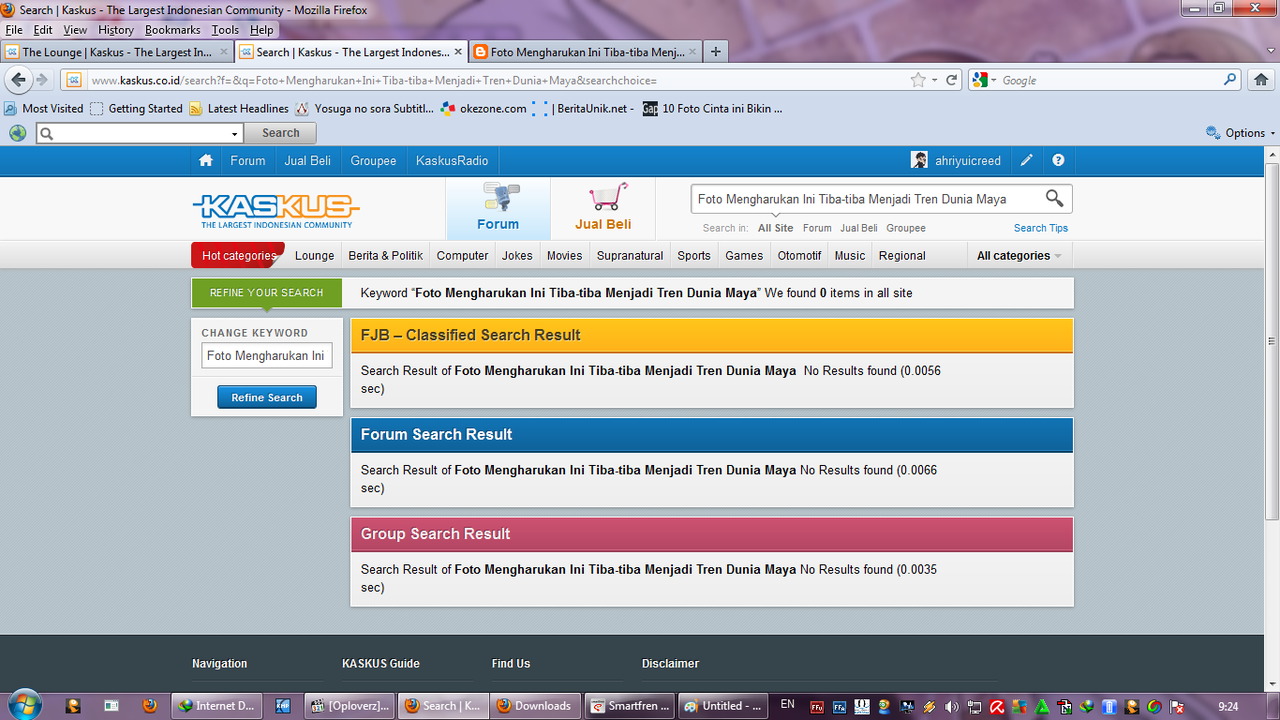Open the Bookmarks menu
This screenshot has width=1280, height=720.
coord(172,30)
